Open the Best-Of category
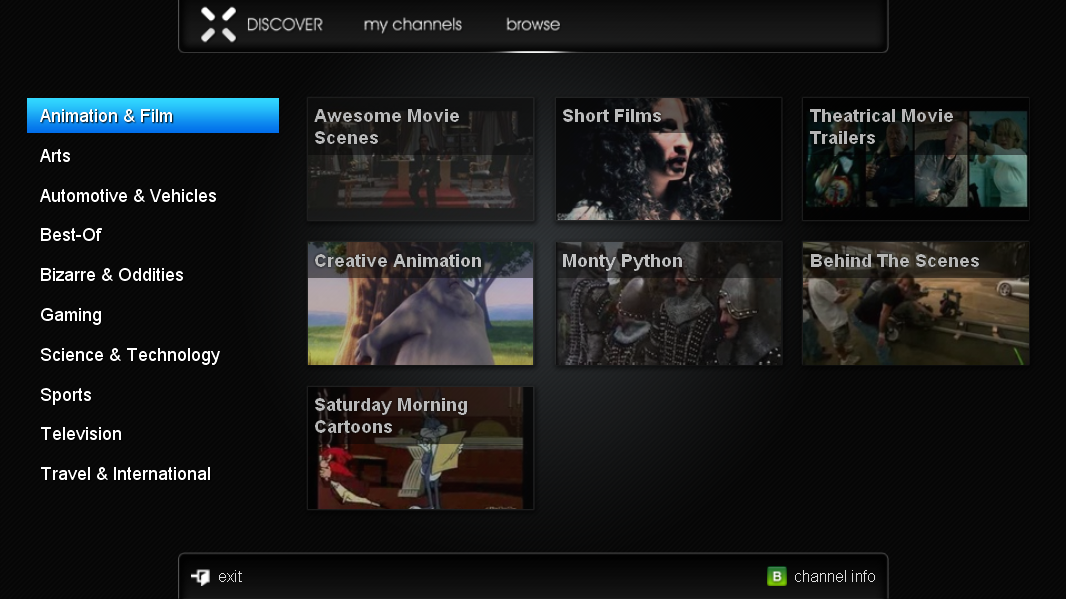Viewport: 1066px width, 599px height. 71,235
